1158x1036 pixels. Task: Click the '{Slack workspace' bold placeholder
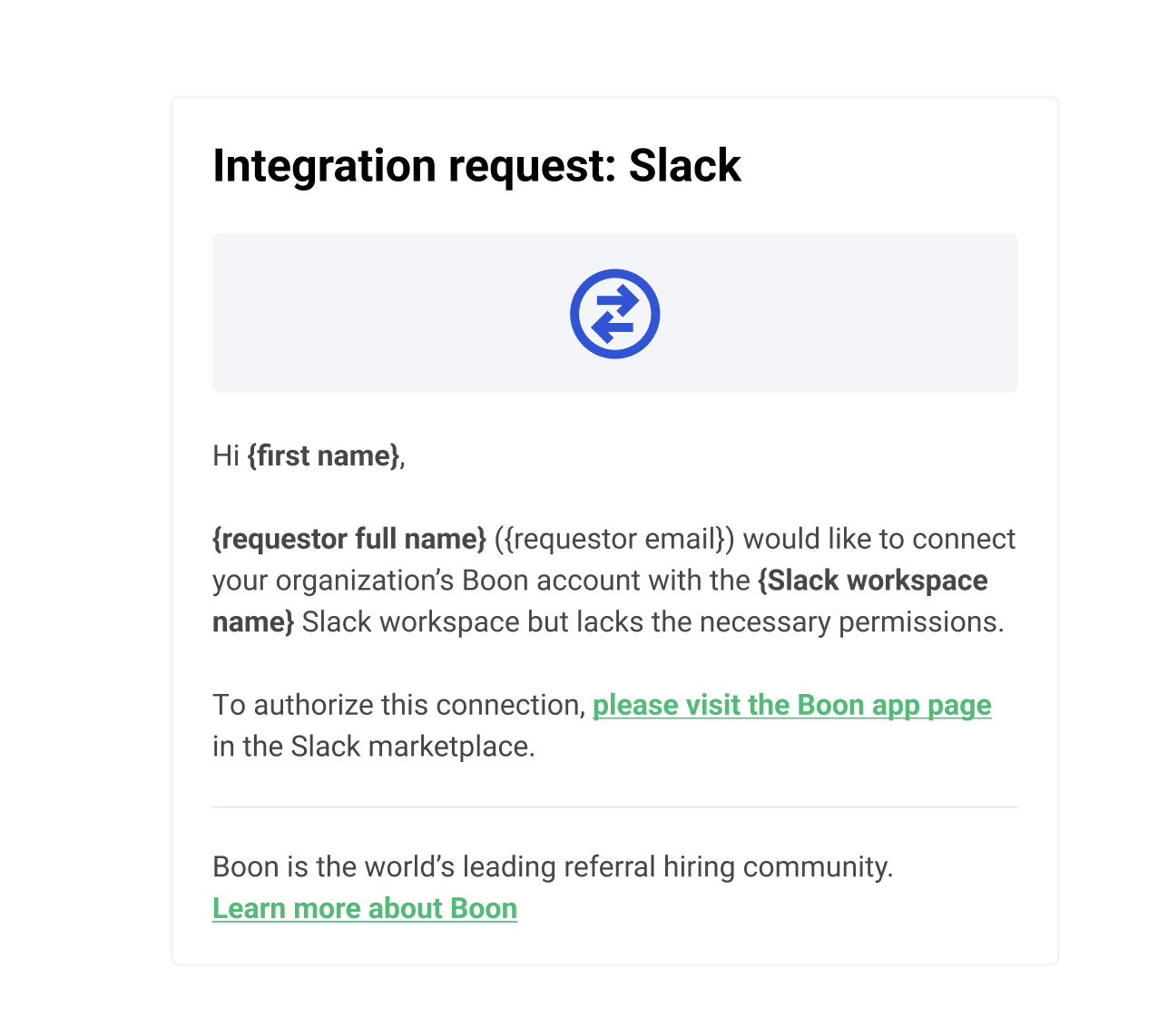tap(873, 581)
